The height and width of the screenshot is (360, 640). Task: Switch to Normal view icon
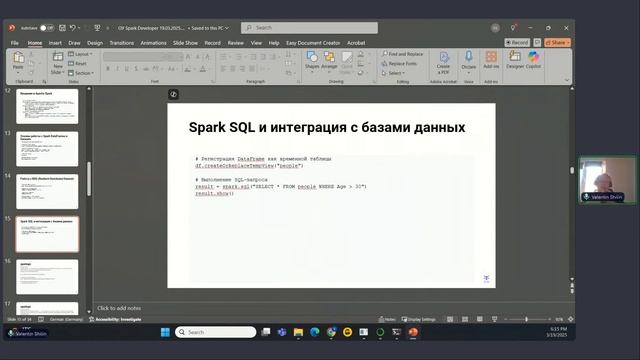[x=450, y=319]
